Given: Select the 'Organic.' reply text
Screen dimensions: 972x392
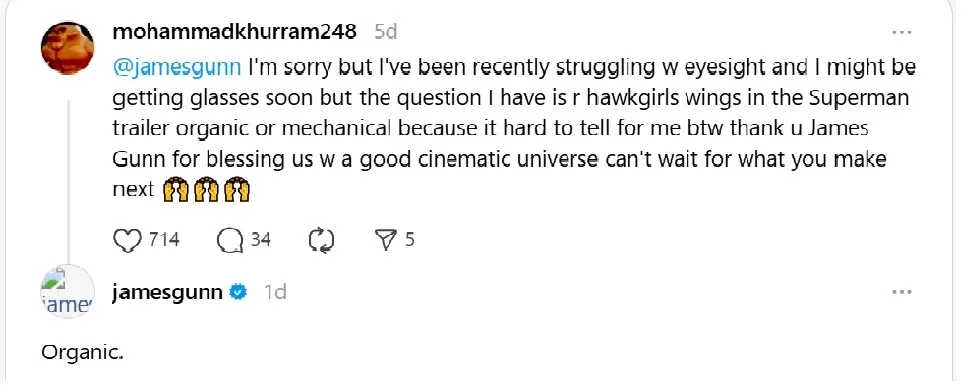Looking at the screenshot, I should [x=82, y=353].
